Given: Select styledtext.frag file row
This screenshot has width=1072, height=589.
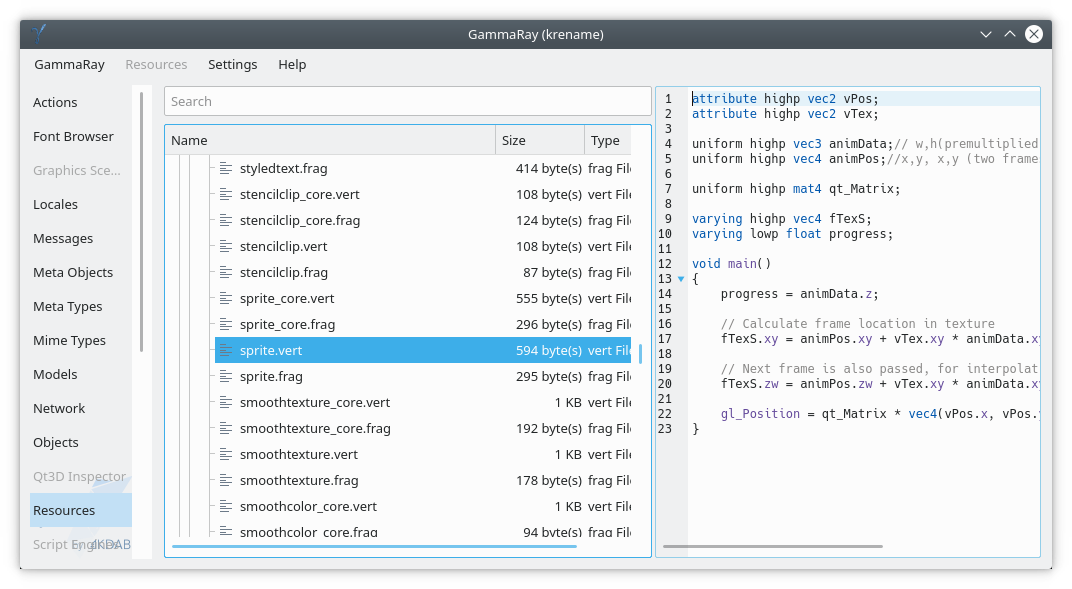Looking at the screenshot, I should pos(423,168).
